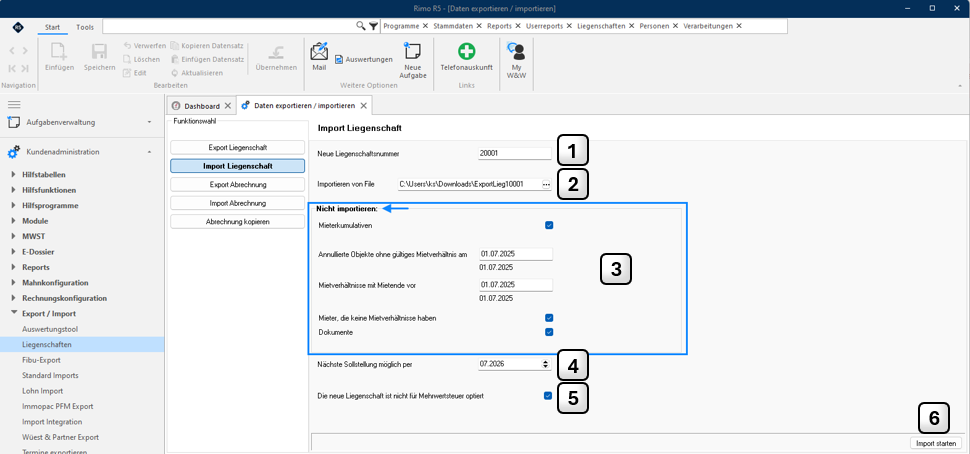Click Löschen in the toolbar

(142, 59)
